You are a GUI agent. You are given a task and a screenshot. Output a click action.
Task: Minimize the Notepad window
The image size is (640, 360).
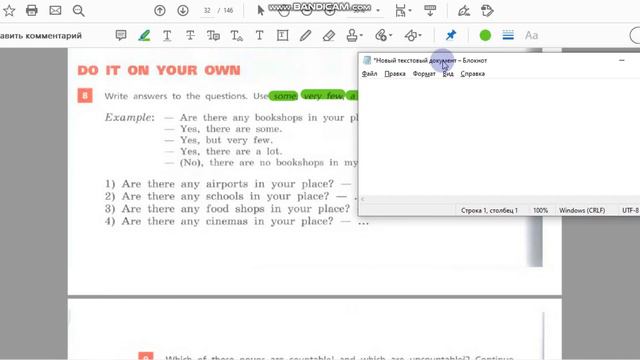[622, 60]
